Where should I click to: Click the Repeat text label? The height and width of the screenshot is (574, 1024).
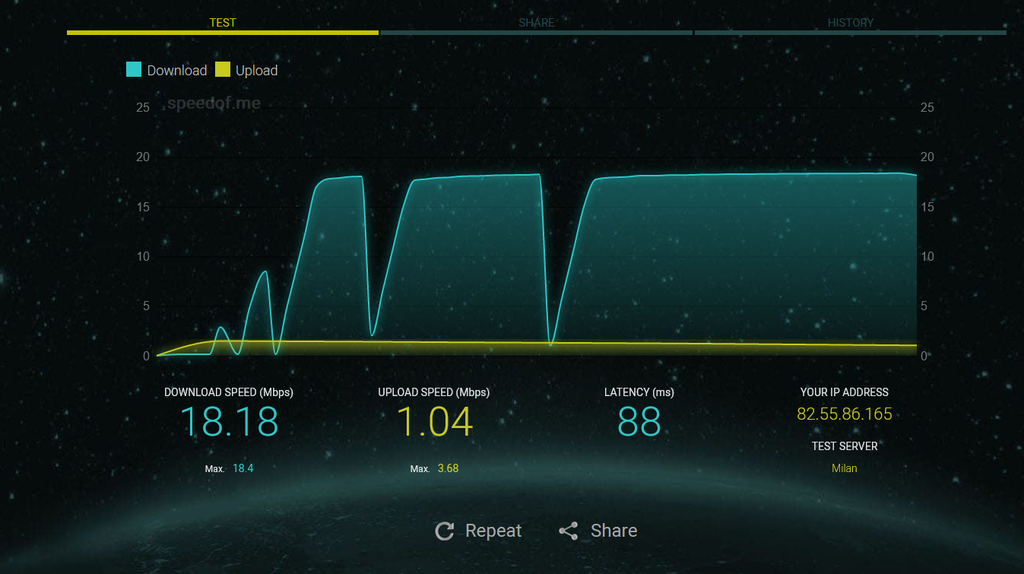493,531
